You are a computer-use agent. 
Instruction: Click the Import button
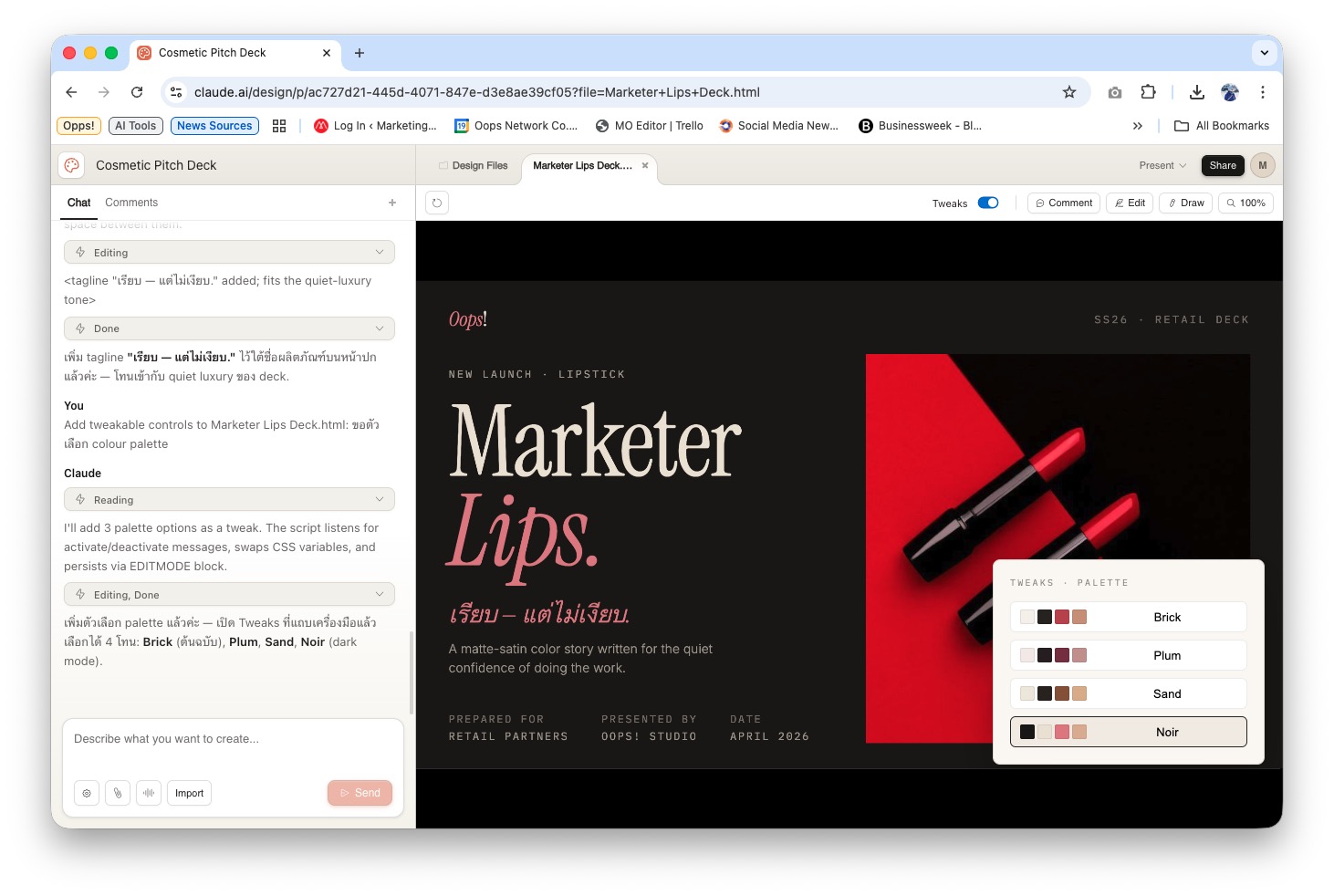point(189,793)
